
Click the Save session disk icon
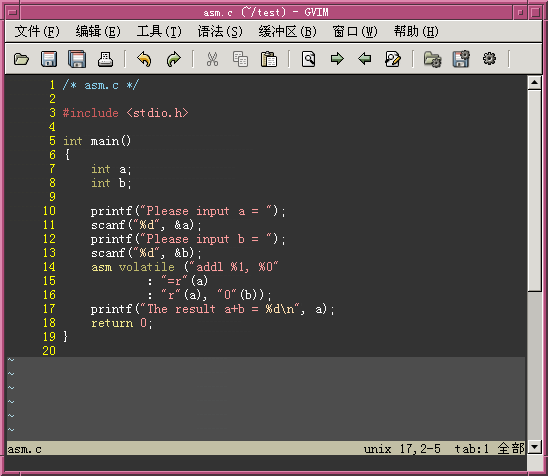(461, 59)
